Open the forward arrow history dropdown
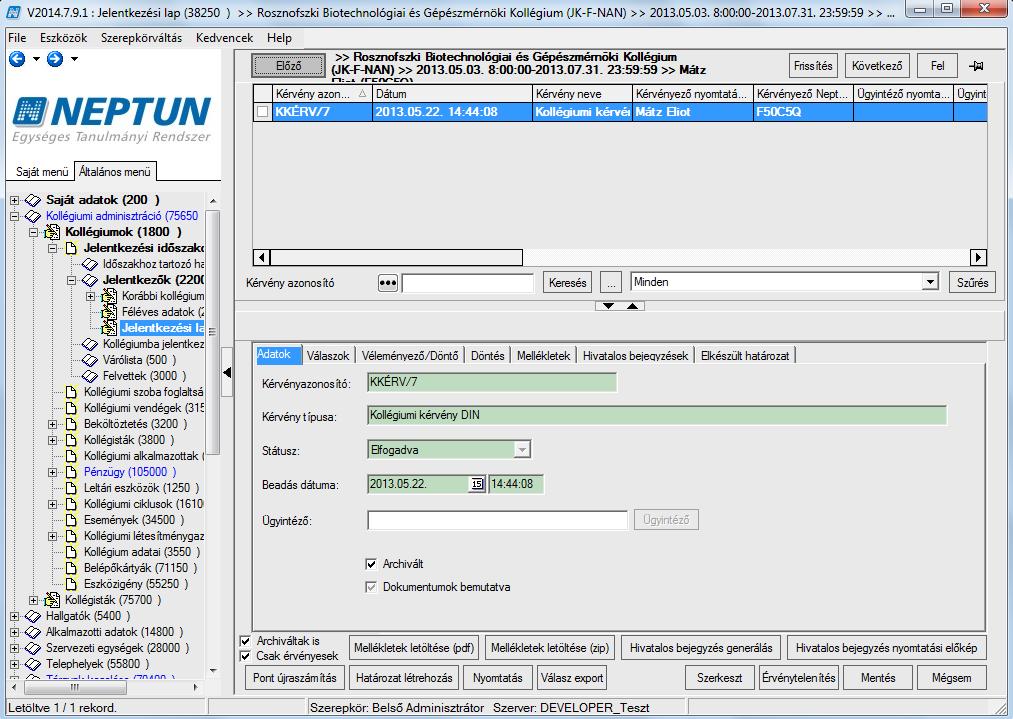The height and width of the screenshot is (719, 1013). click(x=74, y=59)
